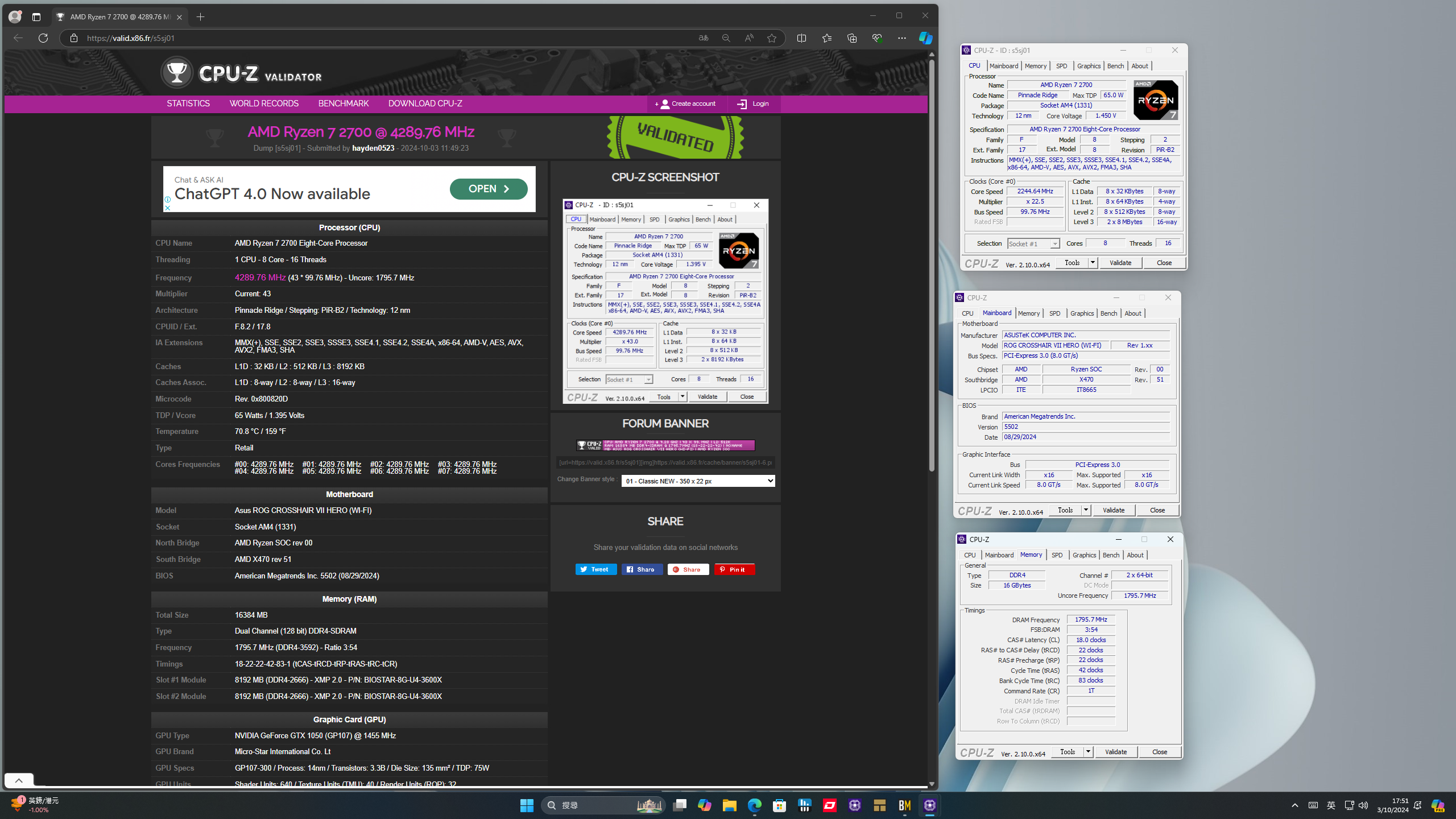Share validation via Facebook Share button
Image resolution: width=1456 pixels, height=819 pixels.
click(x=642, y=569)
